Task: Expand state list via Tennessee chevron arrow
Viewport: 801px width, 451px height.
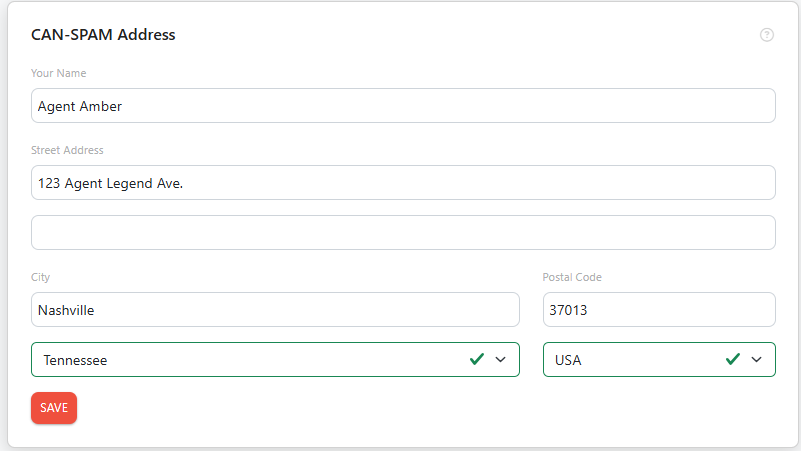Action: 500,360
